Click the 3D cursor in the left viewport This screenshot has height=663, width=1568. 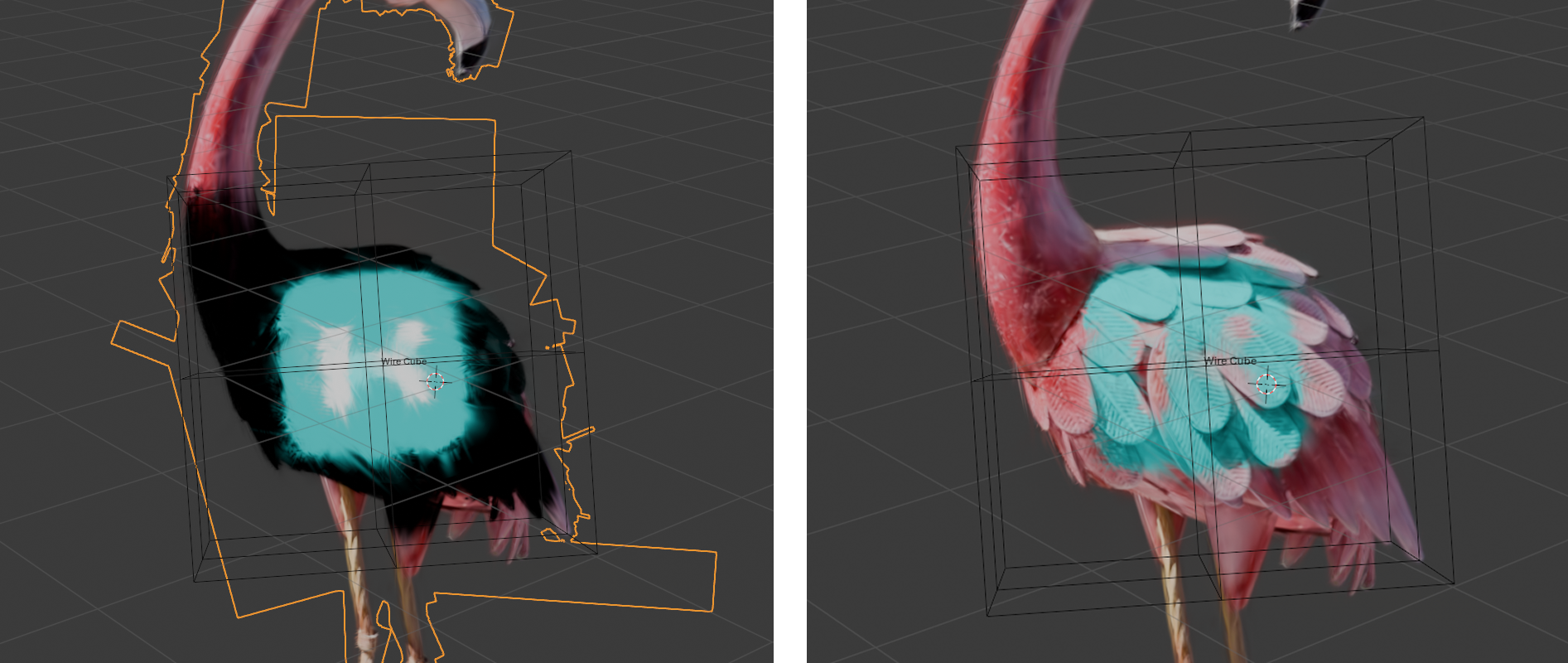pos(435,381)
